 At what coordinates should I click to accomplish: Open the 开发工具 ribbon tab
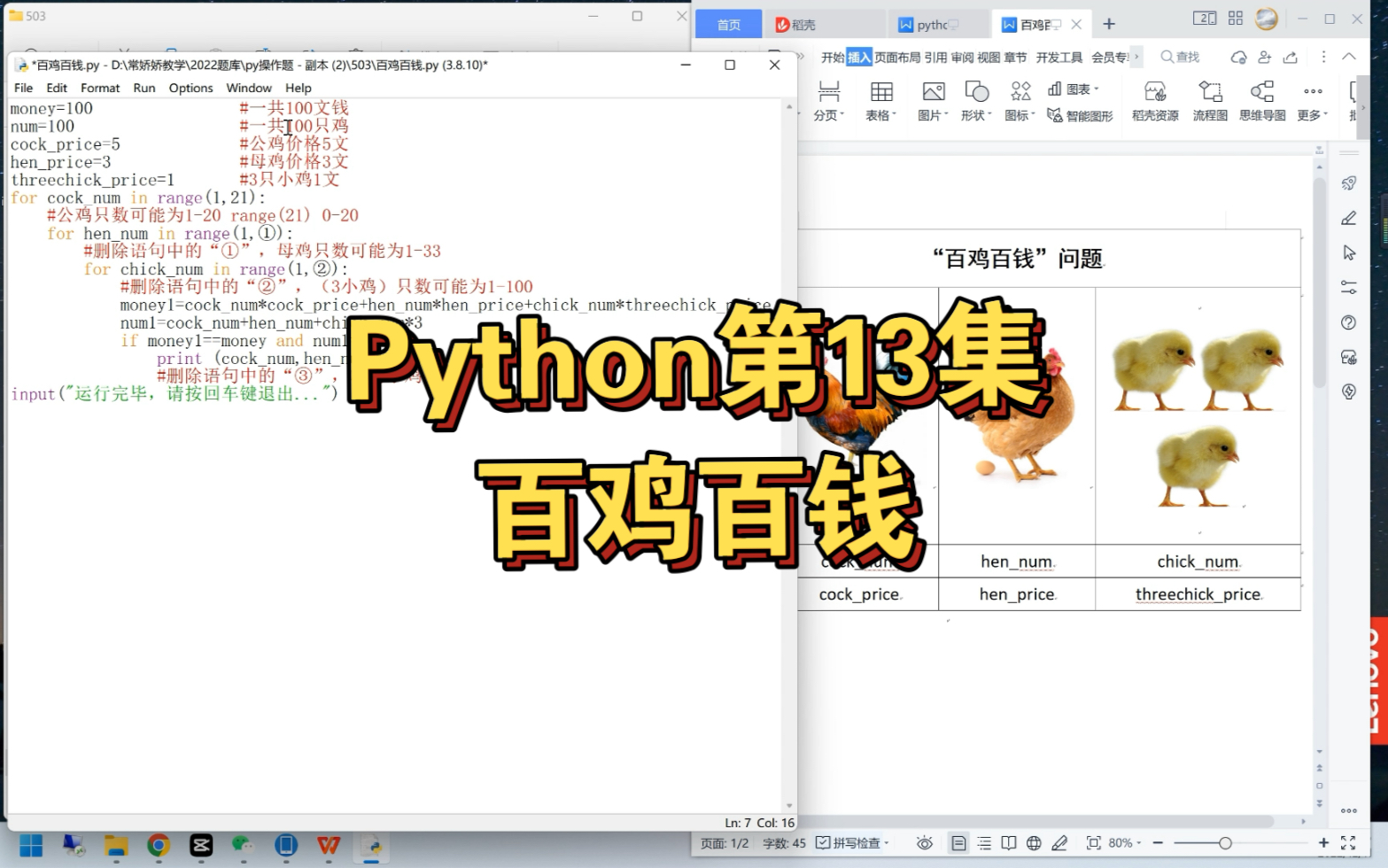tap(1059, 58)
